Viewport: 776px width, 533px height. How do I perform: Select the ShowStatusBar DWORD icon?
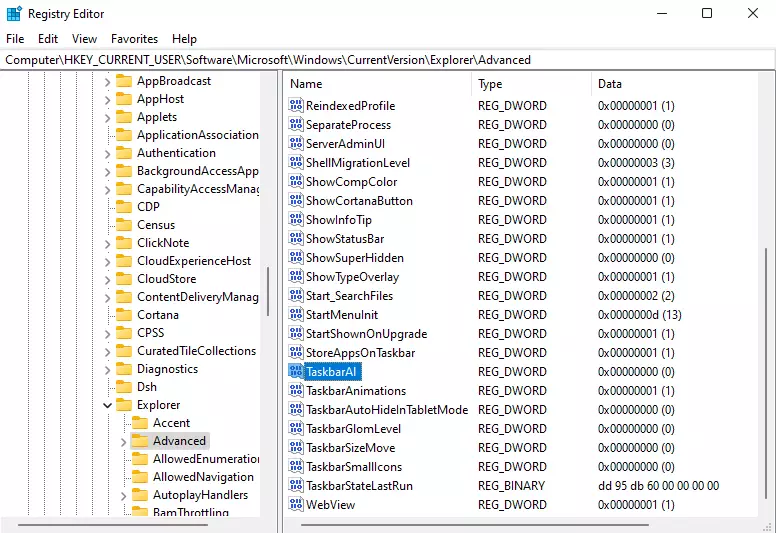tap(296, 239)
